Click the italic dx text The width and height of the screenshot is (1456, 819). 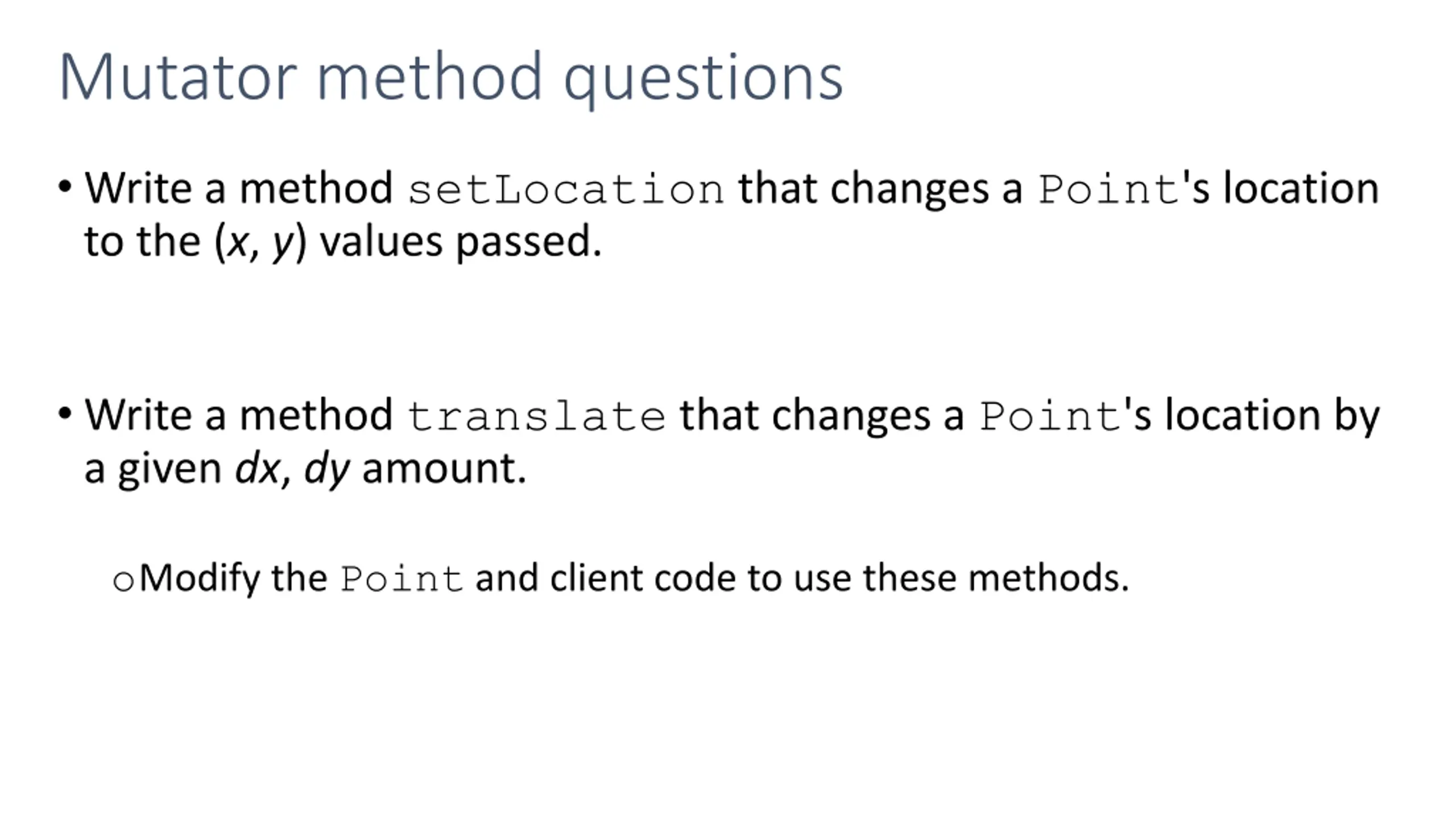257,469
